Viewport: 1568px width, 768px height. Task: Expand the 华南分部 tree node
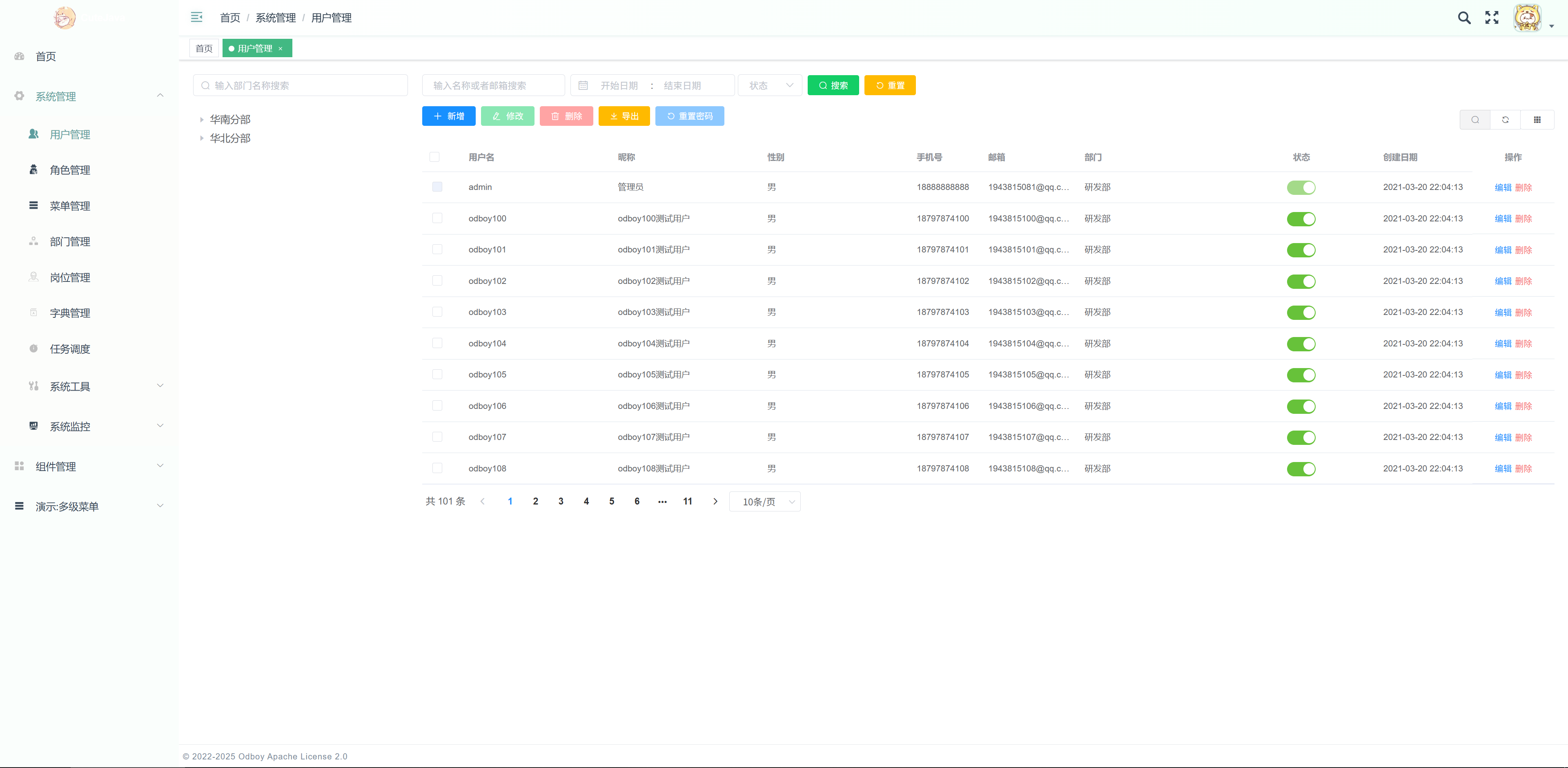coord(201,120)
